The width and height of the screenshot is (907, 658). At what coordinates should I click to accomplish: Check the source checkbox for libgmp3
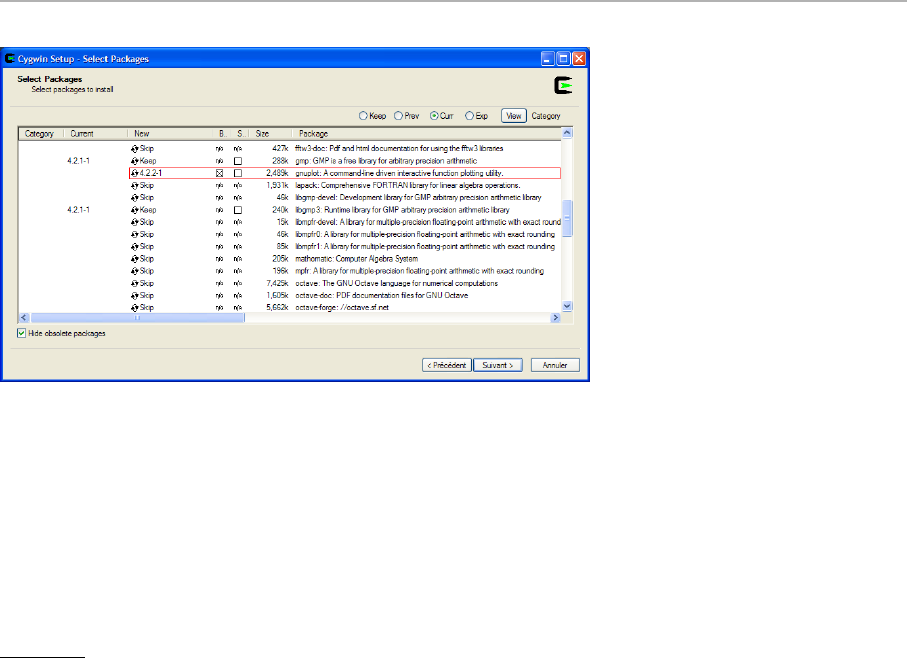[x=238, y=210]
